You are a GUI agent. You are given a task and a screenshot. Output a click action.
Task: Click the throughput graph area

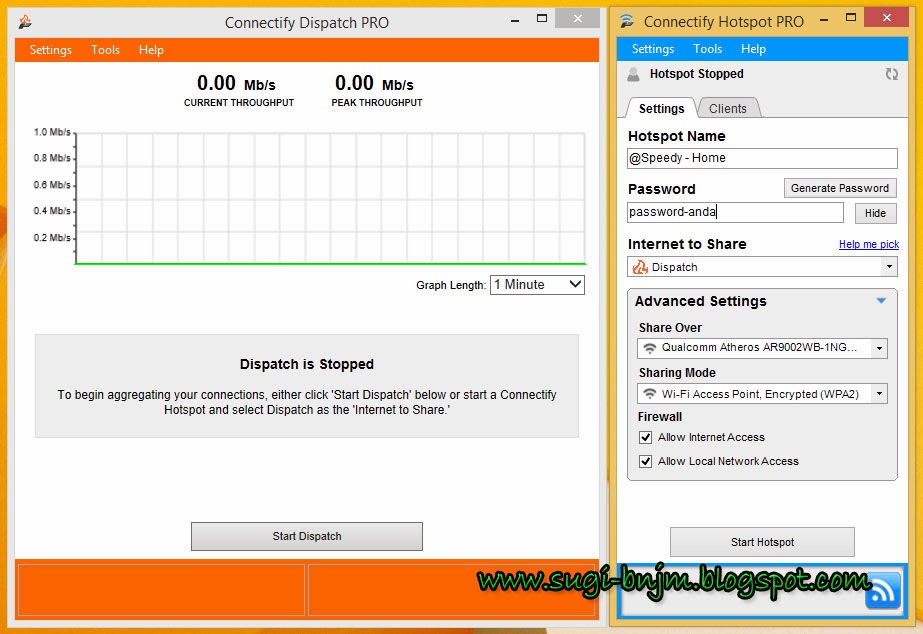pyautogui.click(x=330, y=198)
